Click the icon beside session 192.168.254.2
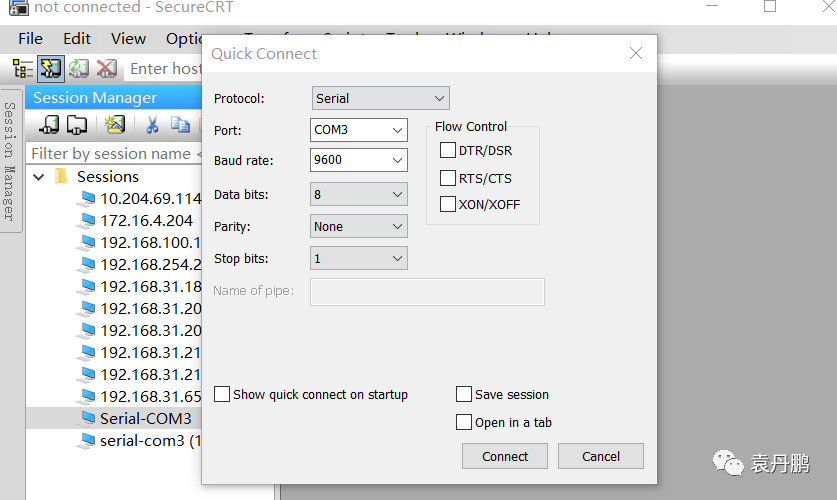The width and height of the screenshot is (837, 500). tap(86, 265)
